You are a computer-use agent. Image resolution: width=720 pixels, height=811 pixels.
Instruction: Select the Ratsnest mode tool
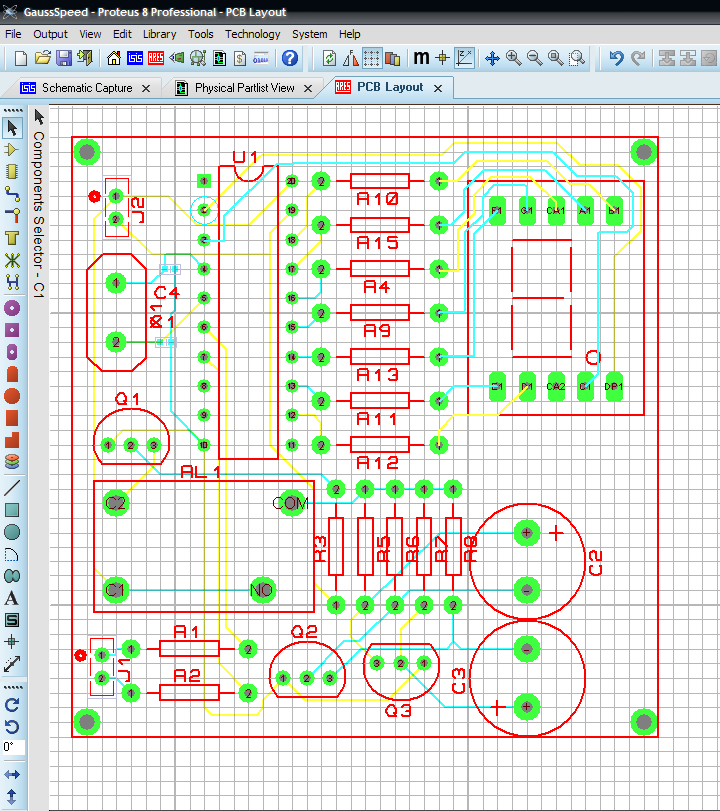point(13,260)
